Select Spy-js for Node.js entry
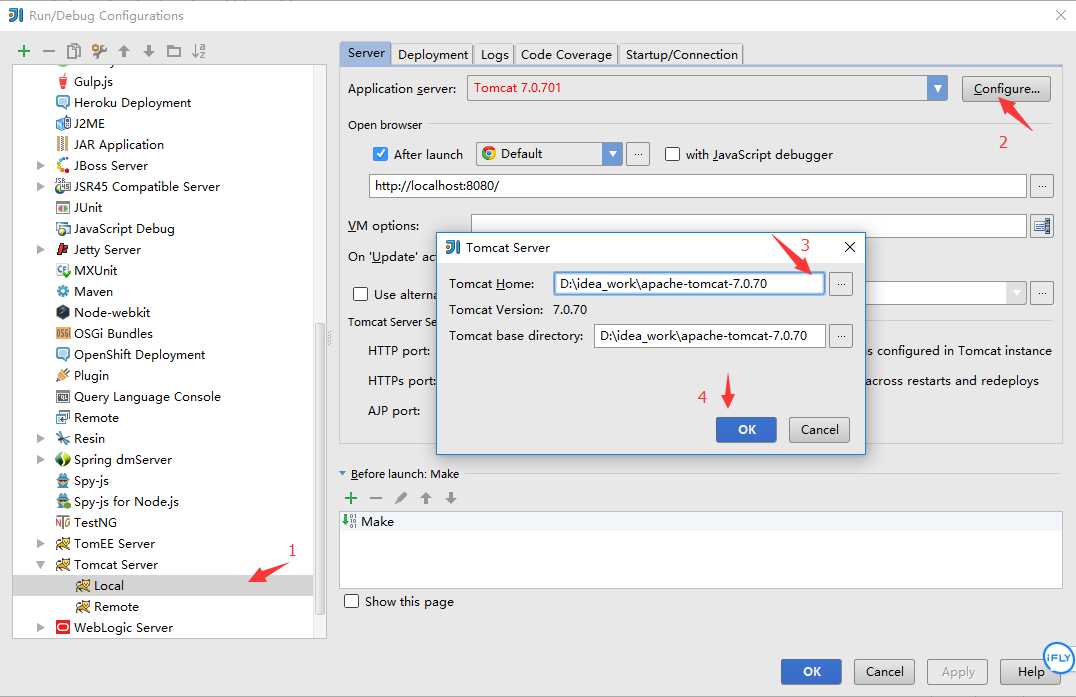This screenshot has width=1076, height=697. 126,501
